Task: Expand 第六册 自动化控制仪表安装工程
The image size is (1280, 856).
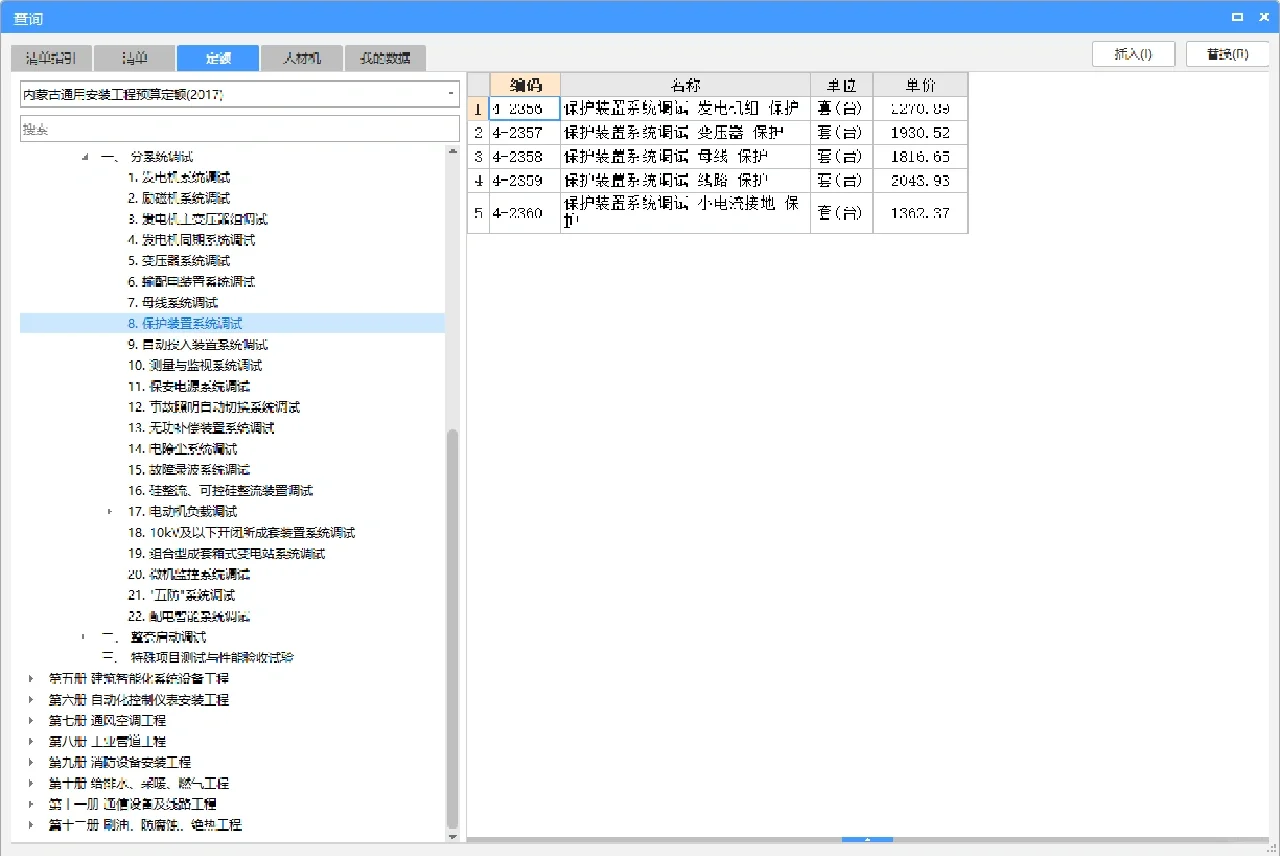Action: (x=29, y=698)
